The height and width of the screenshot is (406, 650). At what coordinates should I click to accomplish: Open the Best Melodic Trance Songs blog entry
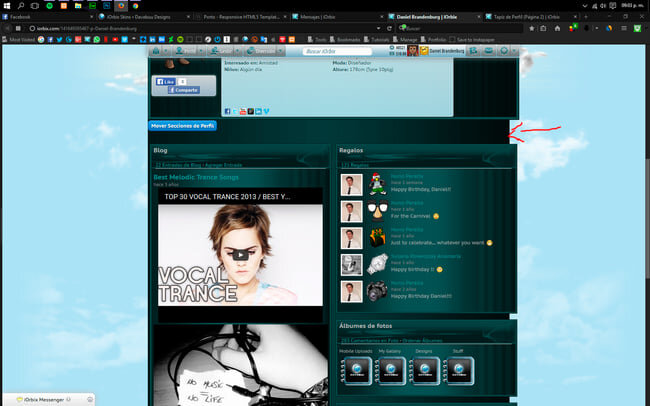coord(196,177)
